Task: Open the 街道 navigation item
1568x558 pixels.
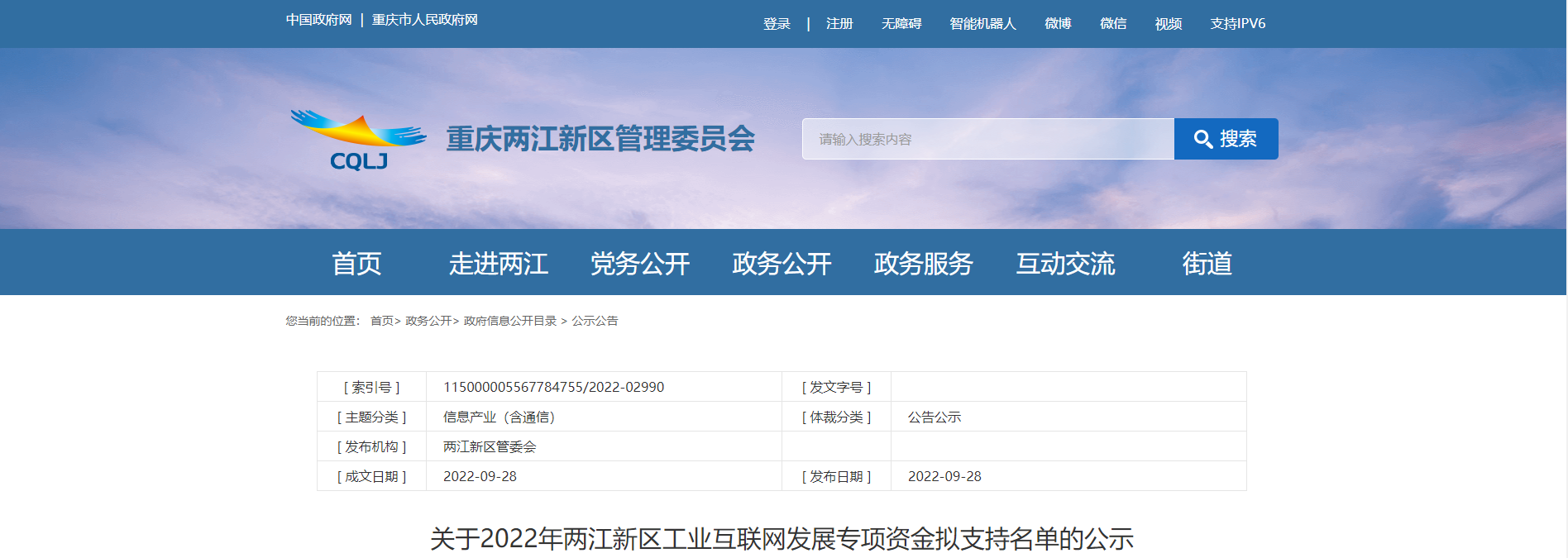Action: click(x=1207, y=264)
